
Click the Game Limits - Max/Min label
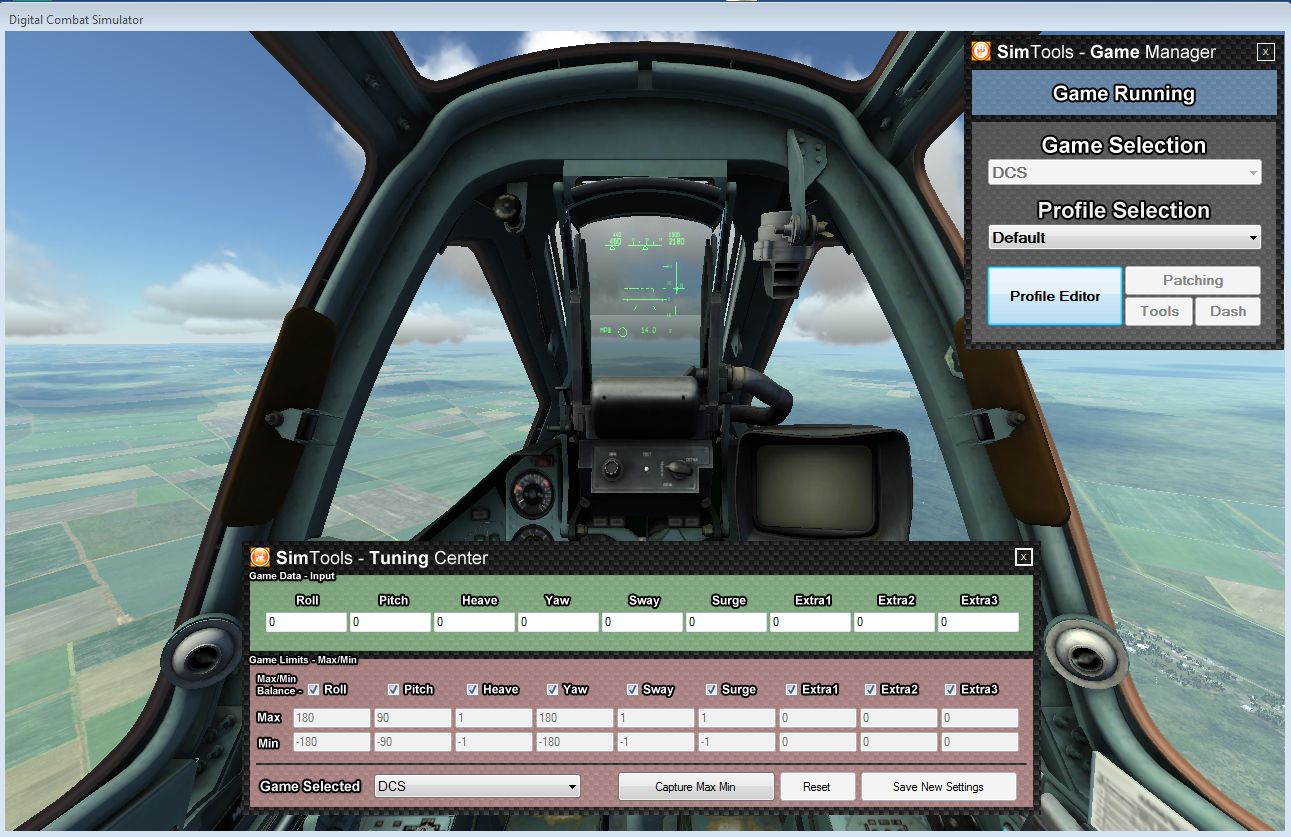[x=303, y=660]
